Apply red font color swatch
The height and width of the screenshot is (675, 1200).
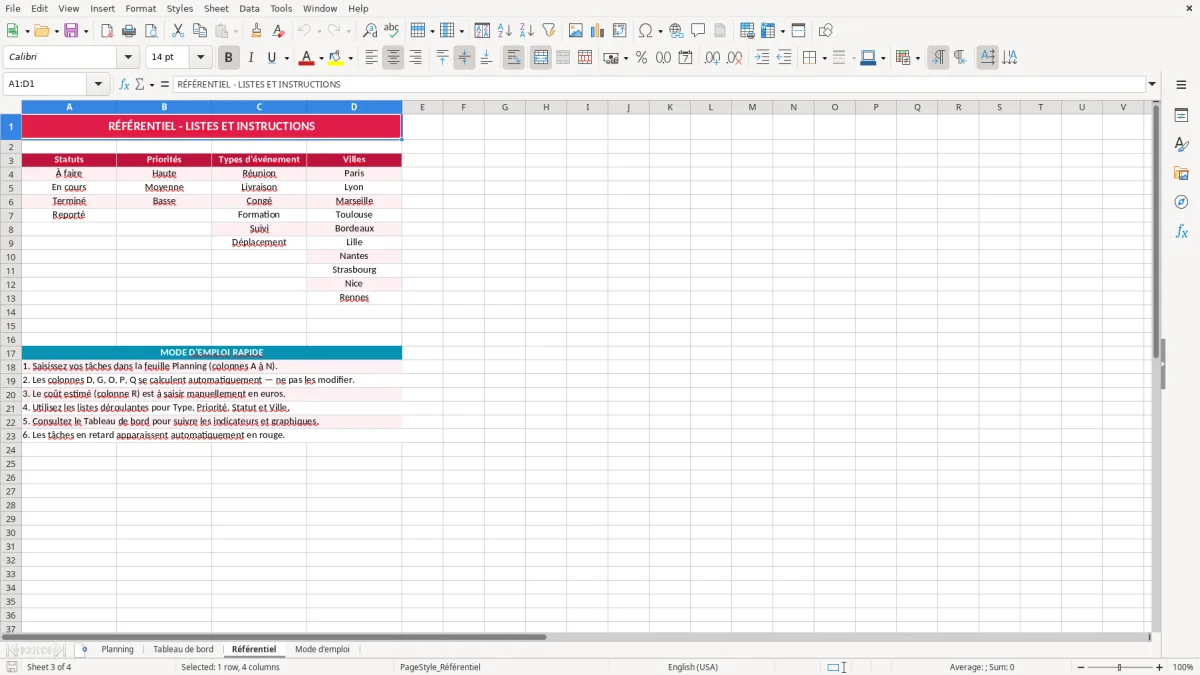(307, 58)
